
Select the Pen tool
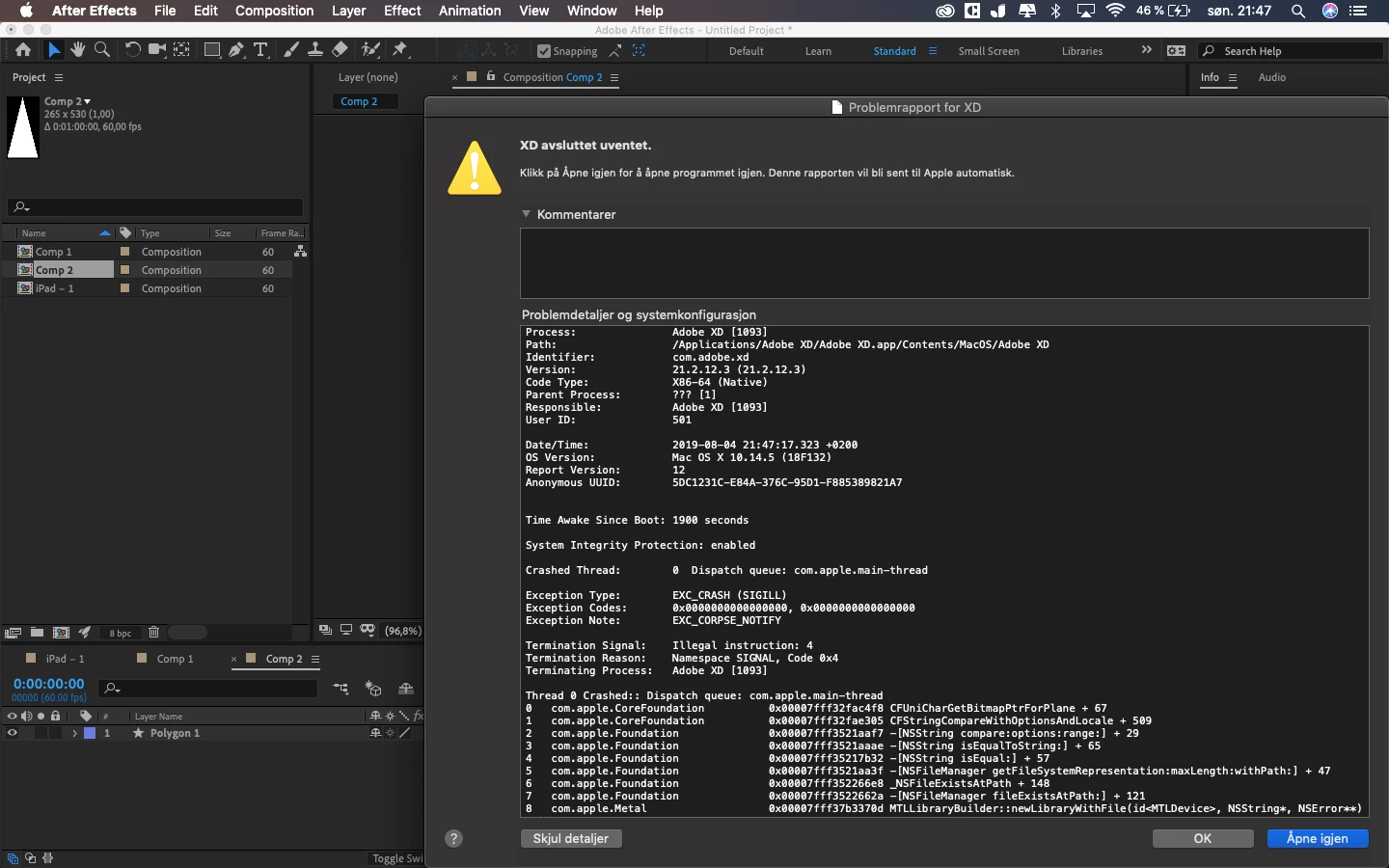[x=236, y=50]
